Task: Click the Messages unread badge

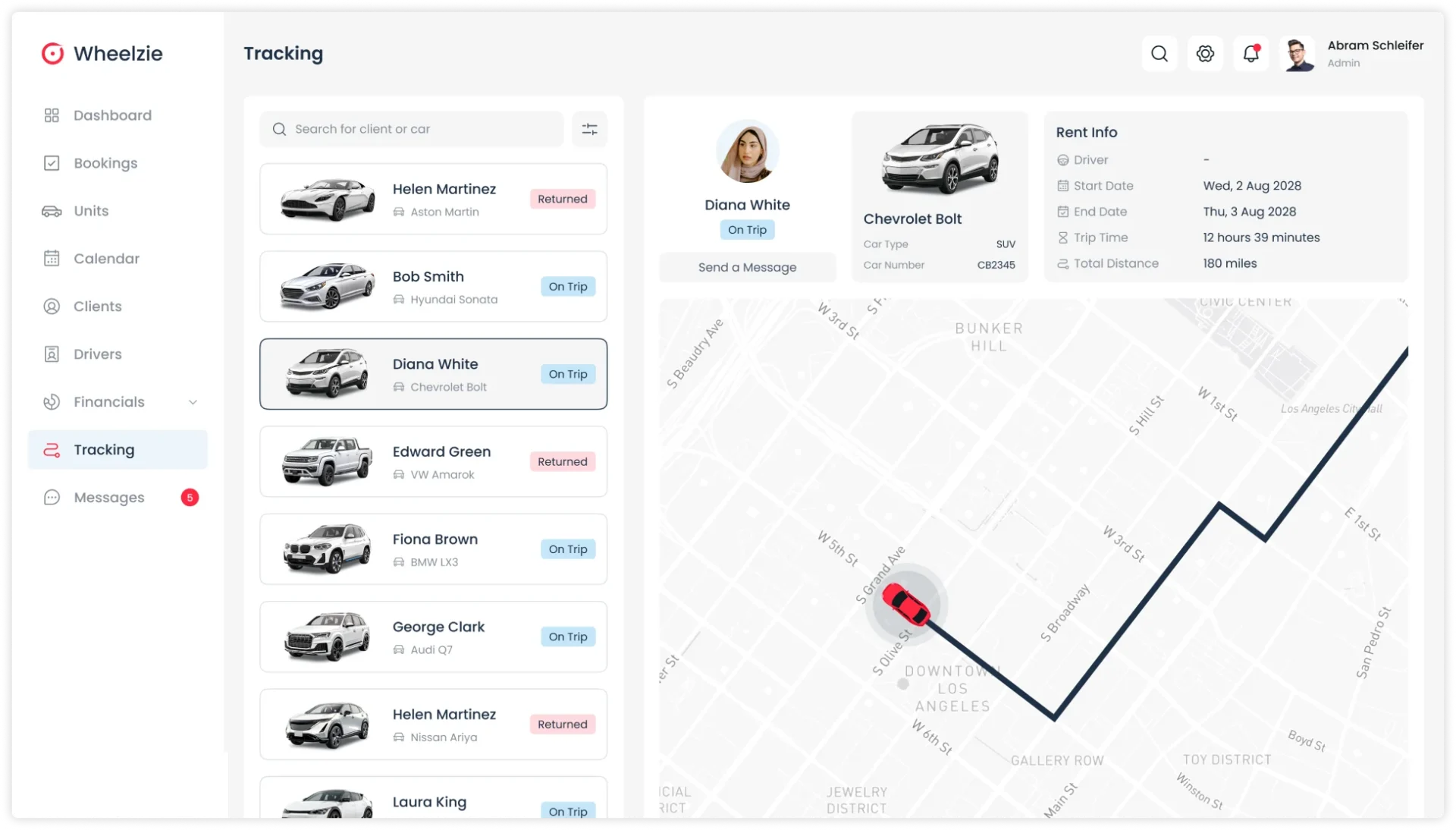Action: (190, 498)
